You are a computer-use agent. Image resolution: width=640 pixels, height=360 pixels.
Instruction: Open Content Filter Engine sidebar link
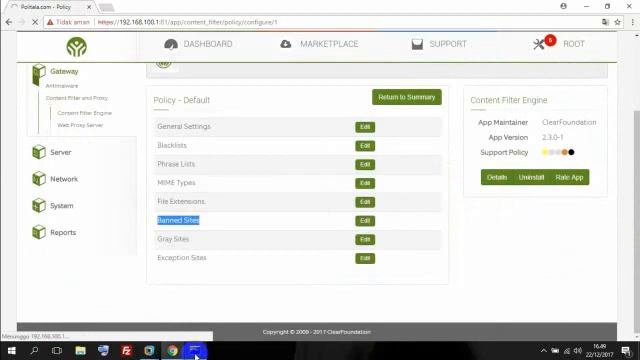coord(84,113)
